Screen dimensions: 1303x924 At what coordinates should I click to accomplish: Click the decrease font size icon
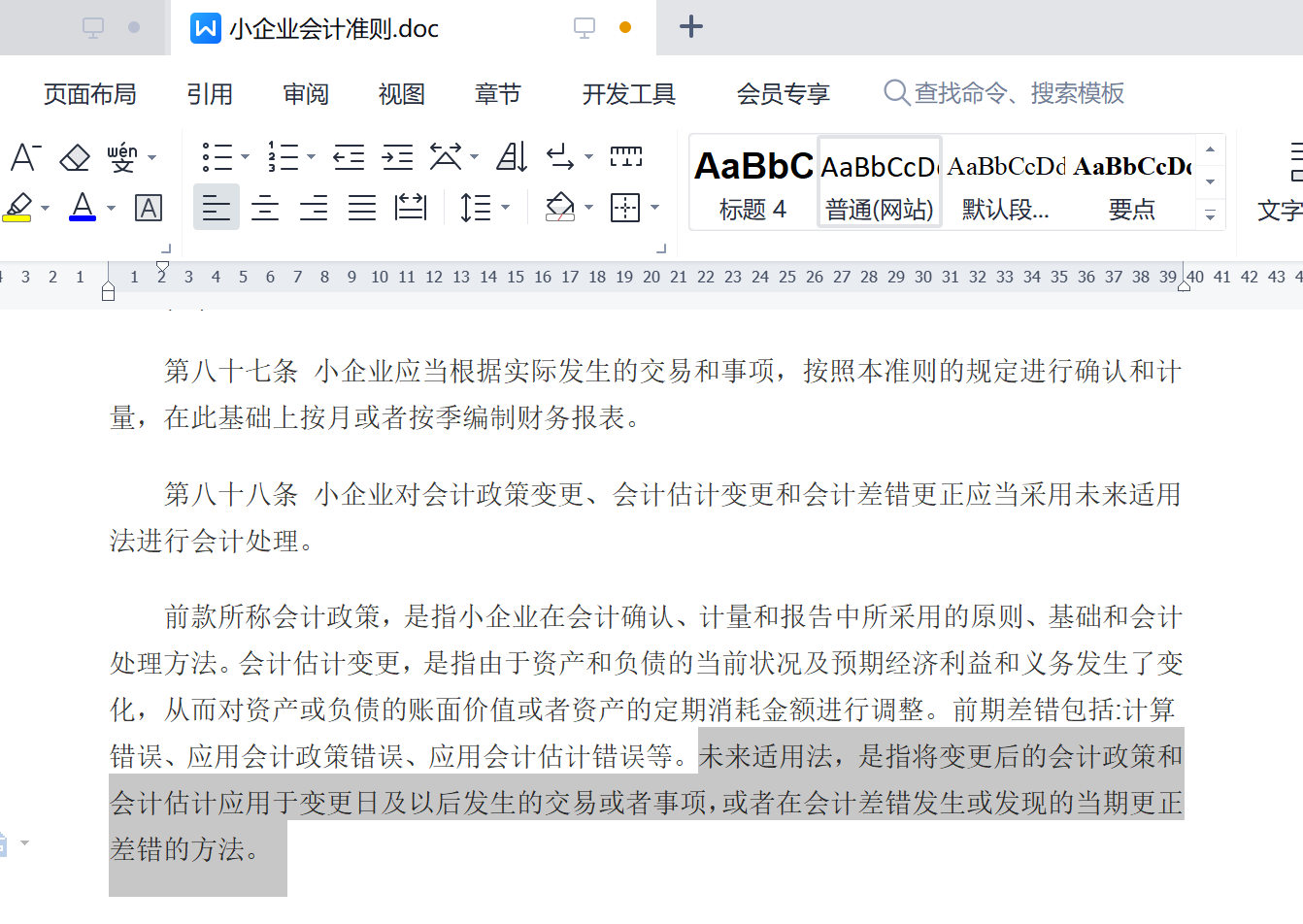(25, 157)
